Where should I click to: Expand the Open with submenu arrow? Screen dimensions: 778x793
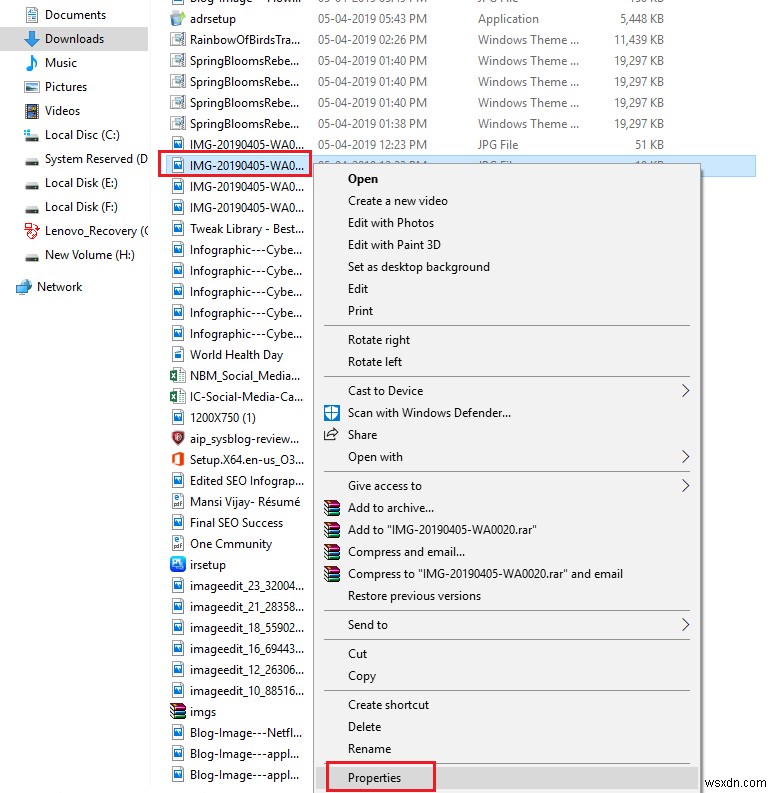coord(685,457)
